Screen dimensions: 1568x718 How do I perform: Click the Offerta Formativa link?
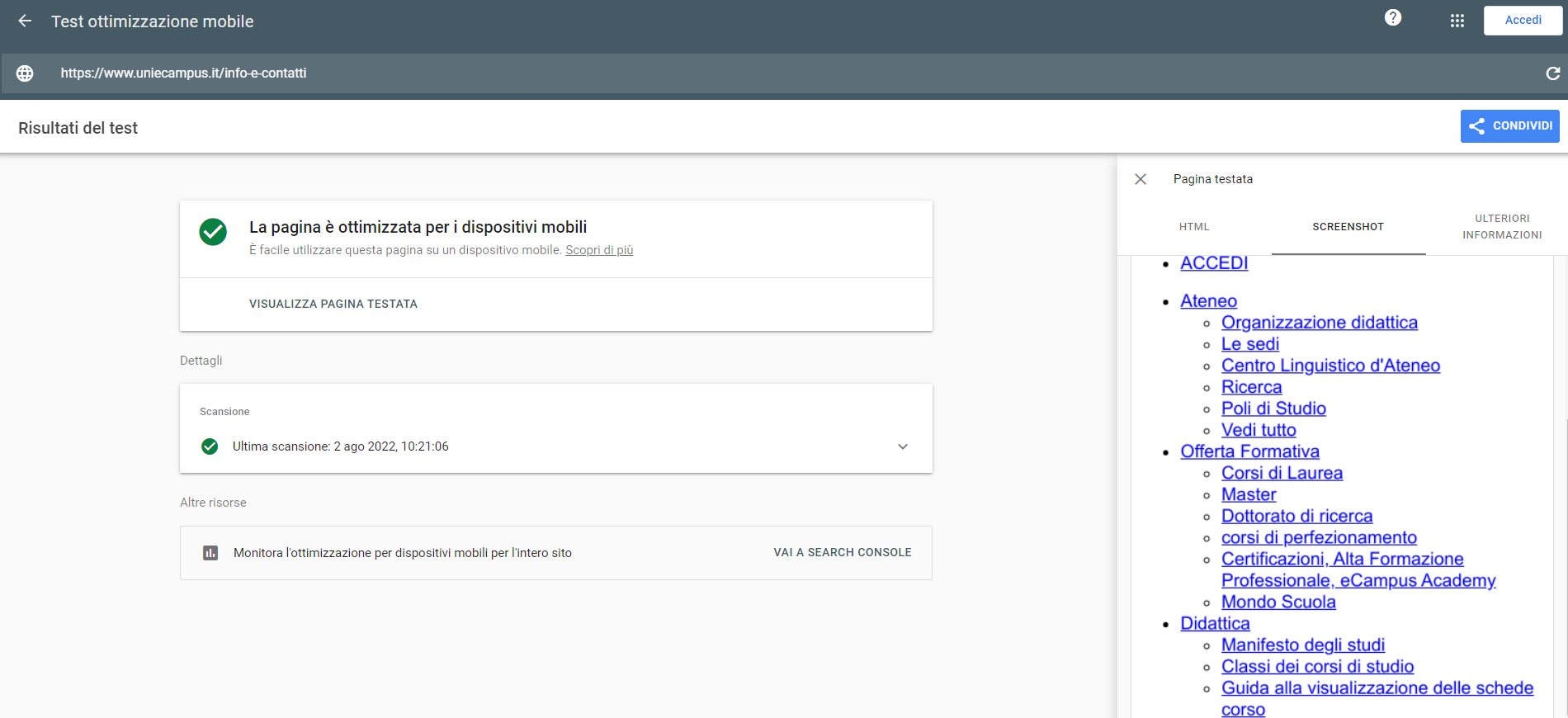tap(1249, 451)
